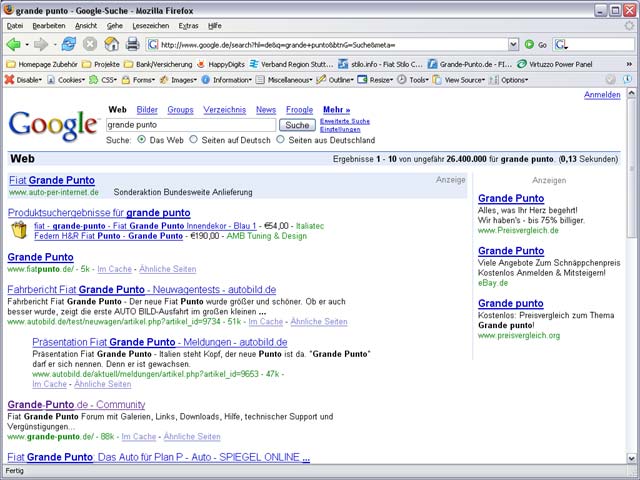
Task: Open the Lesezeichen menu
Action: point(151,25)
